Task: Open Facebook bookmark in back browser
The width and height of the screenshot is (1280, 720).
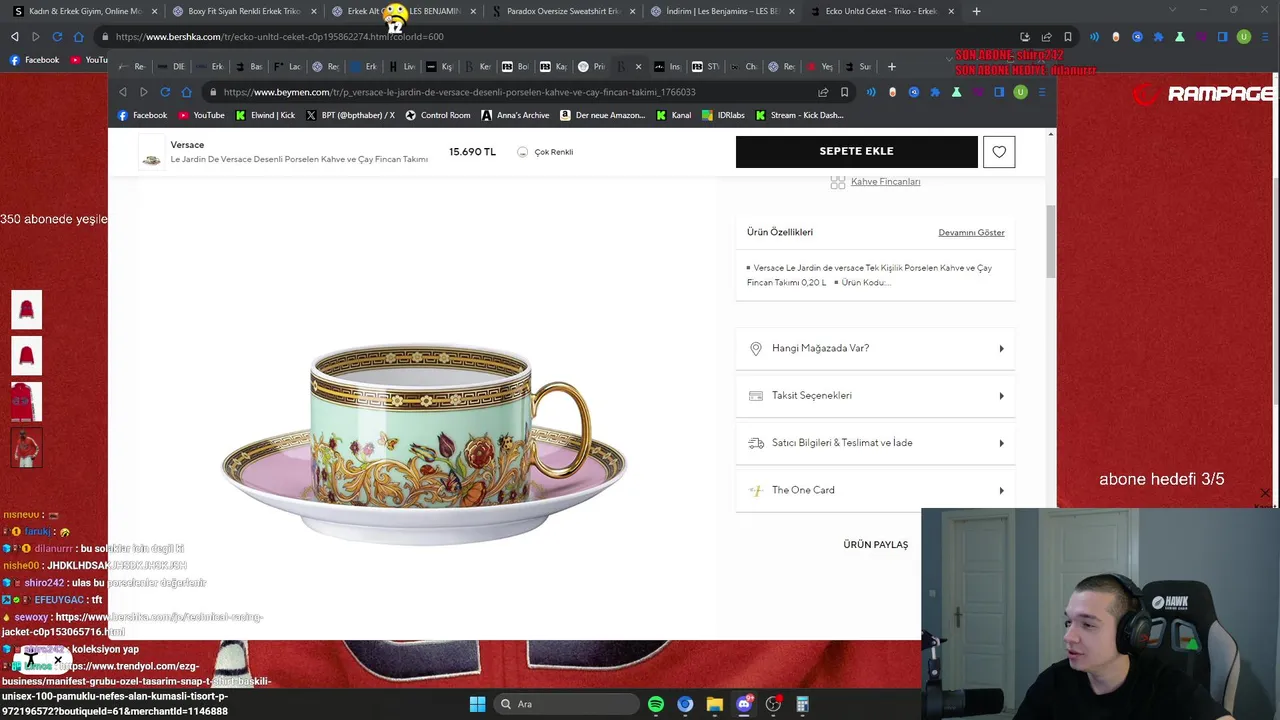Action: 34,60
